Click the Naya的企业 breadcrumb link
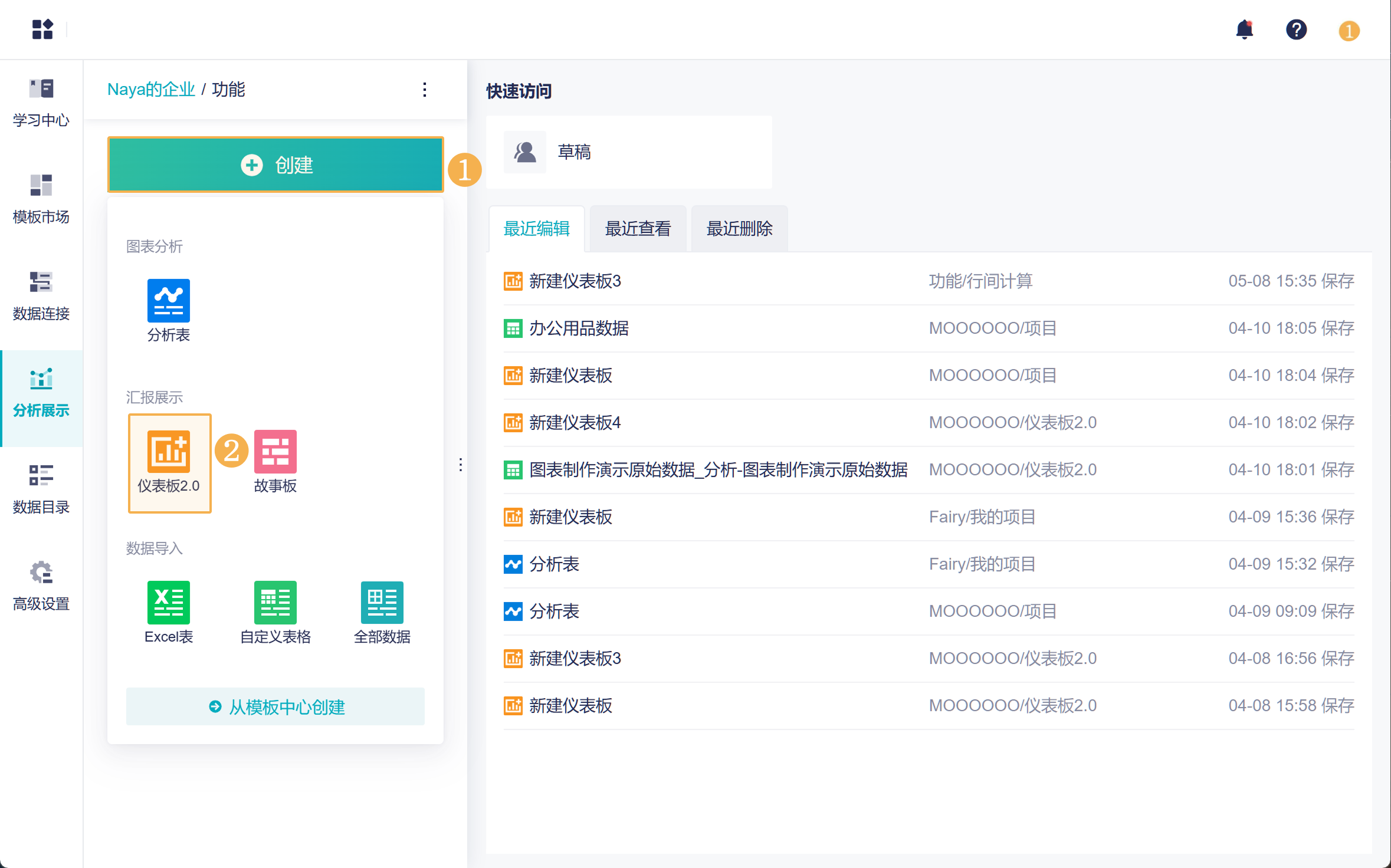This screenshot has width=1391, height=868. [x=151, y=90]
